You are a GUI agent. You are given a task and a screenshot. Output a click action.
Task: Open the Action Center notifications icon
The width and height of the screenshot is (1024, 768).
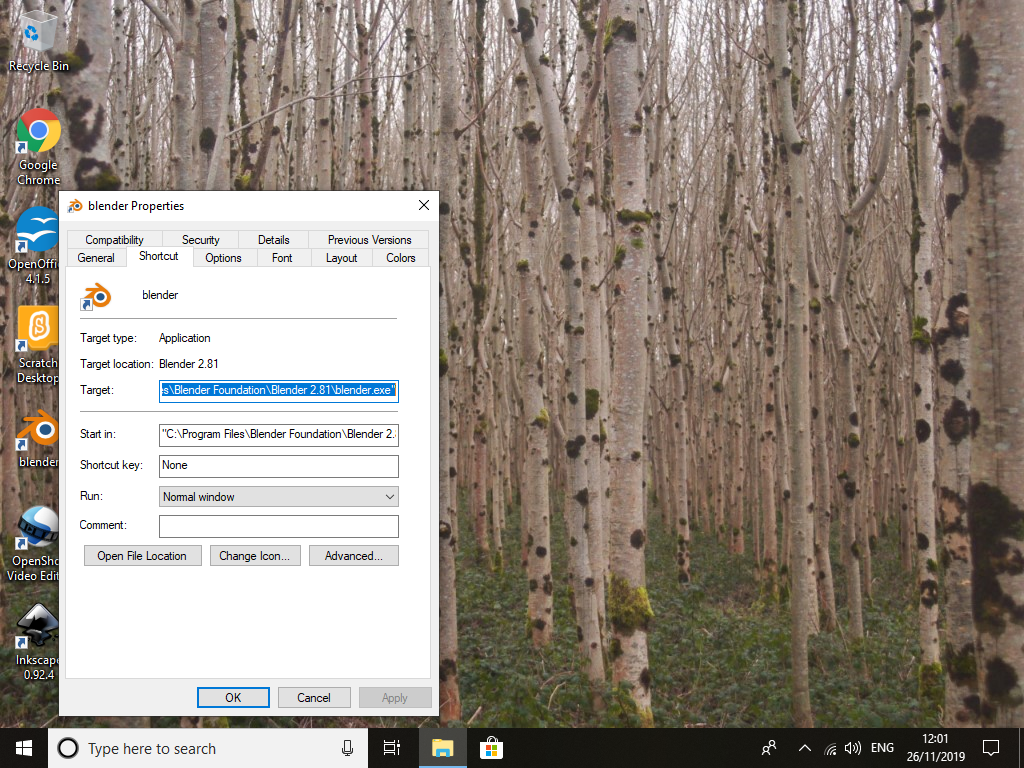click(991, 748)
